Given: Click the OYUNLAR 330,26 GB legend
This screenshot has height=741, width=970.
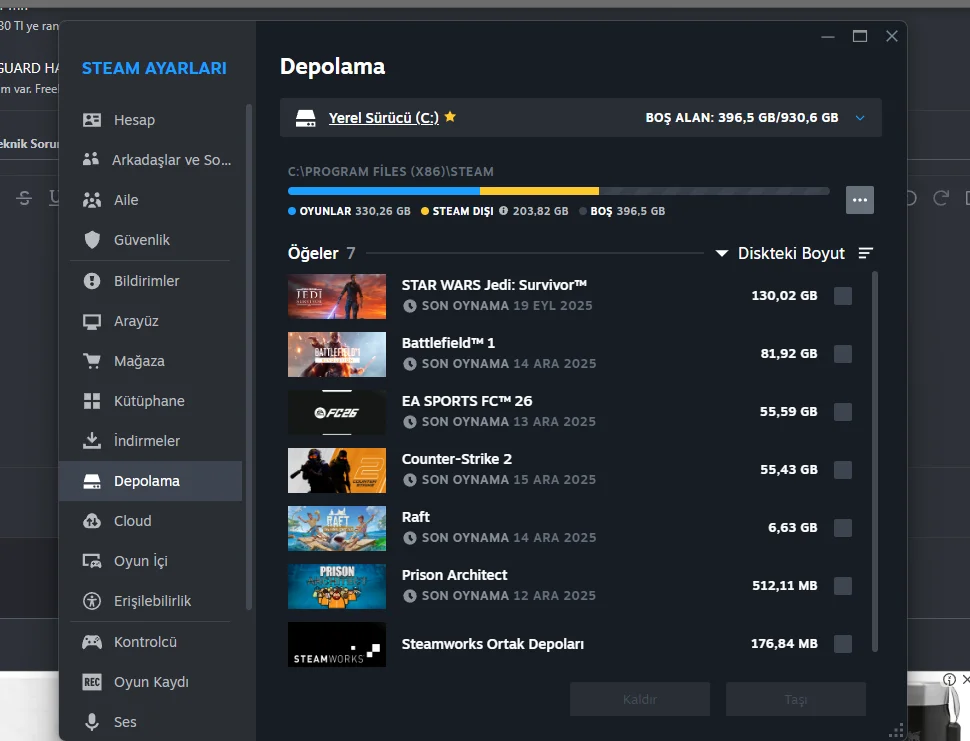Looking at the screenshot, I should click(350, 211).
